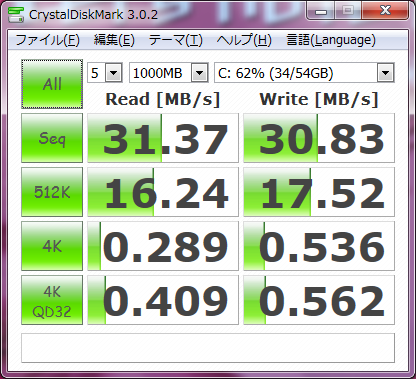
Task: Start the 512K benchmark test
Action: click(52, 192)
